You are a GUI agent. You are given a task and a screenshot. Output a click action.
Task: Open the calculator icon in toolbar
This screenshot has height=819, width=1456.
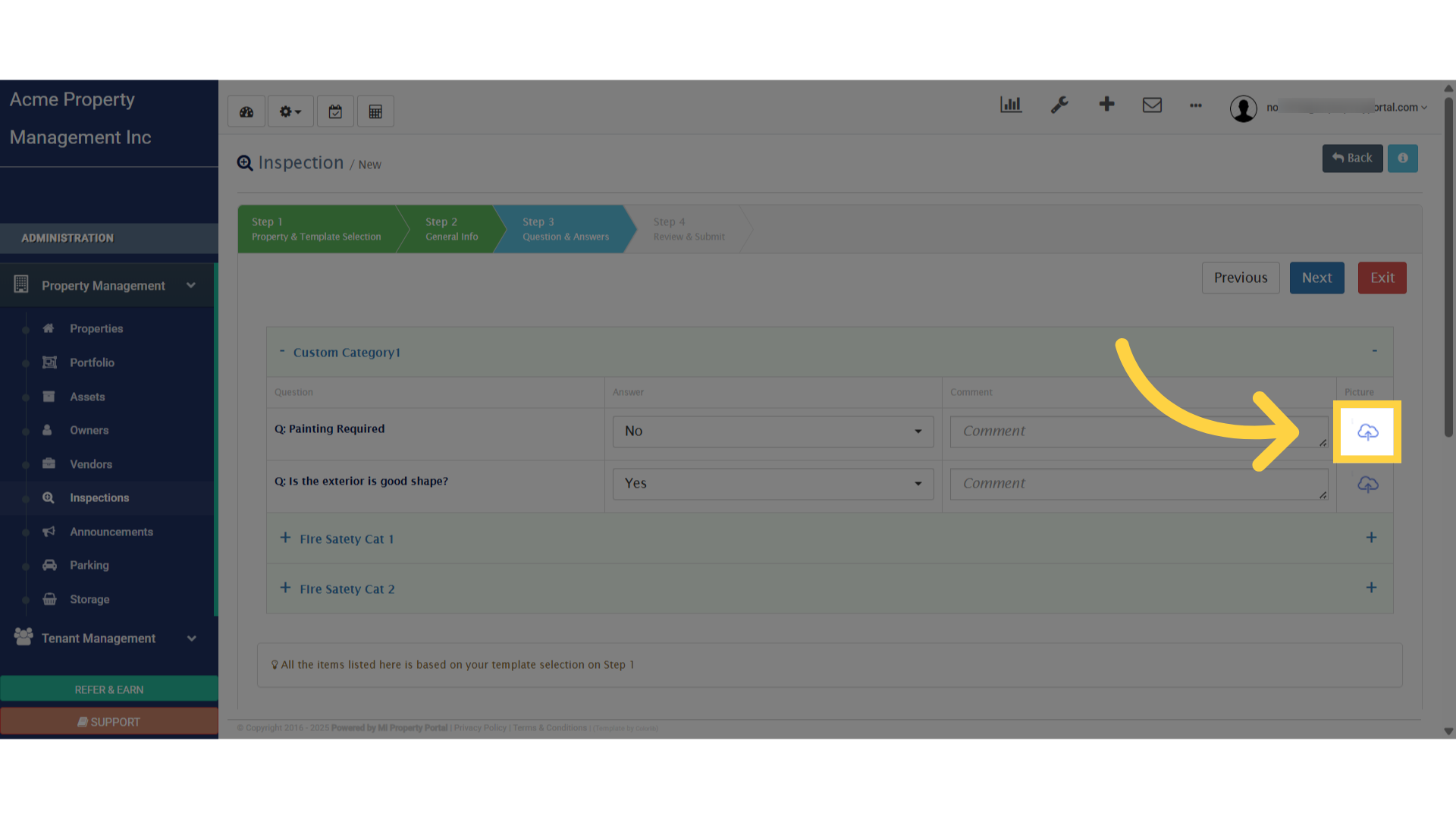pyautogui.click(x=375, y=111)
